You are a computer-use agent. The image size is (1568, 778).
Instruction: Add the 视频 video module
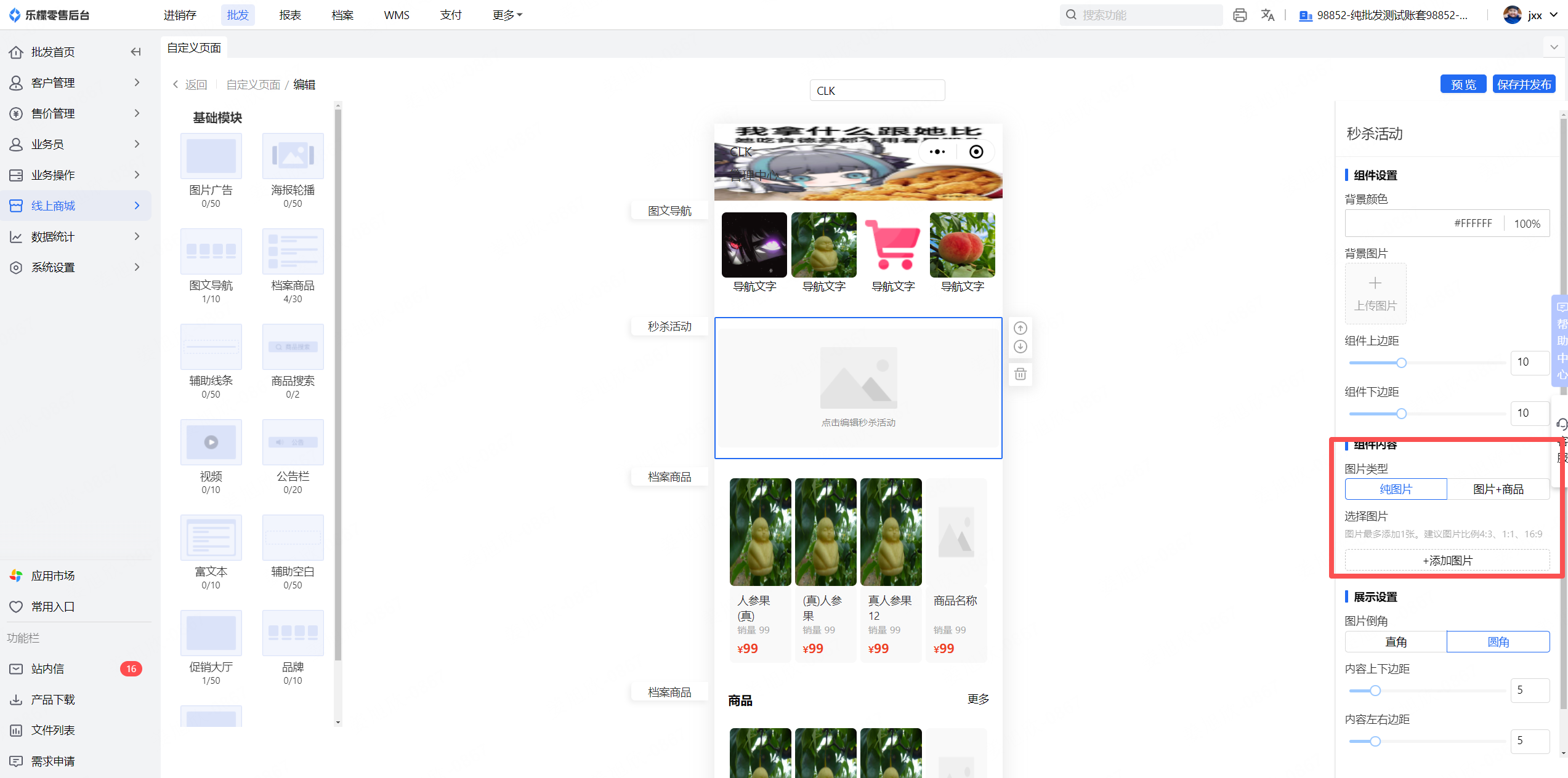(x=211, y=443)
